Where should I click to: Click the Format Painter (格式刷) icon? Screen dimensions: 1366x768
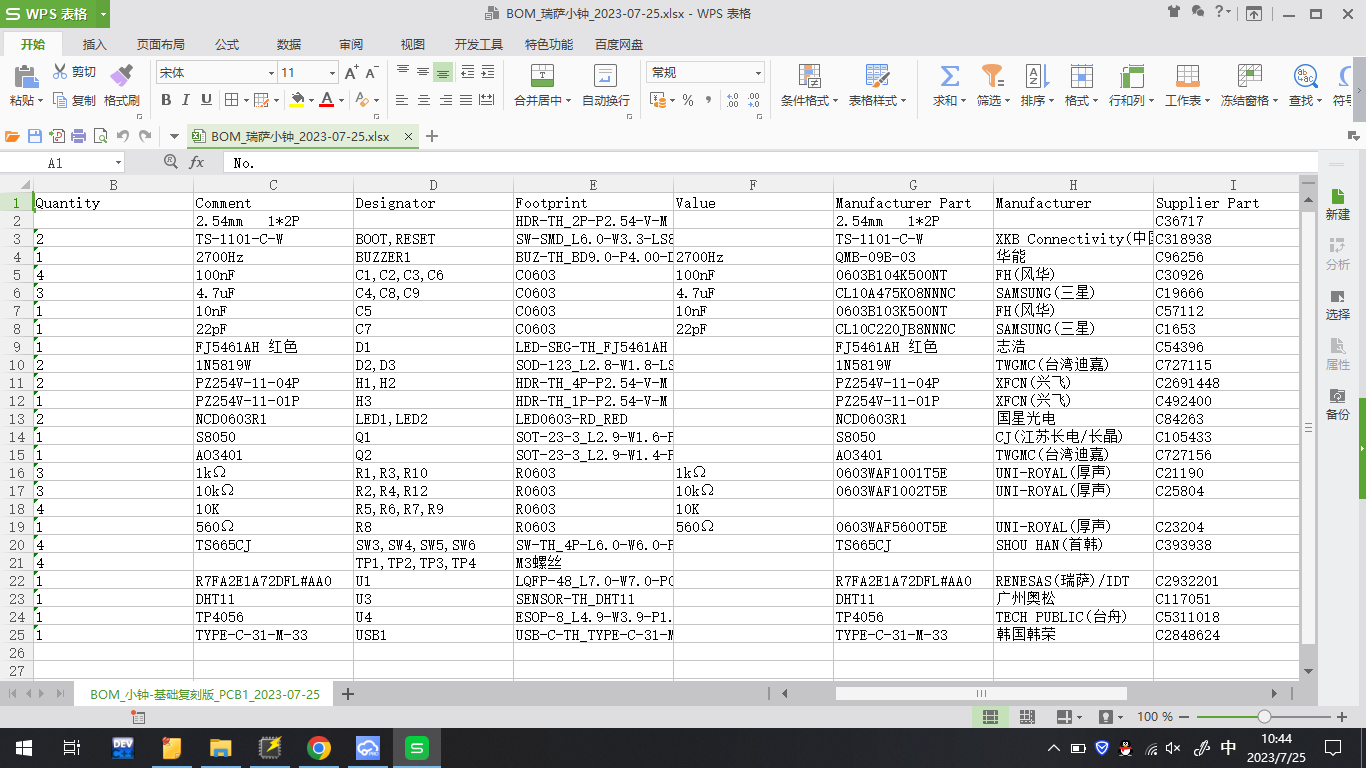121,76
